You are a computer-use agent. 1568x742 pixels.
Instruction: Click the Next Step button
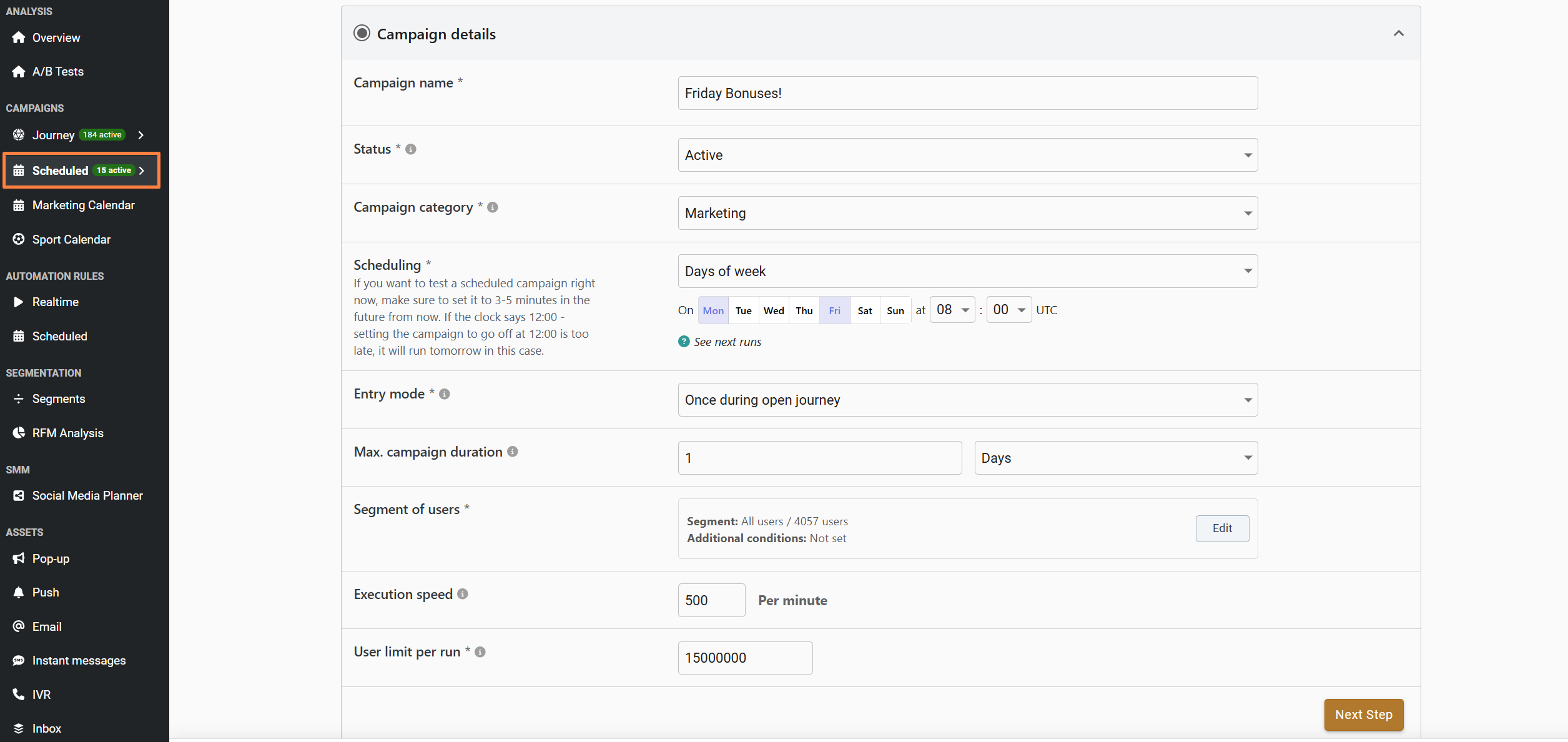(x=1363, y=715)
